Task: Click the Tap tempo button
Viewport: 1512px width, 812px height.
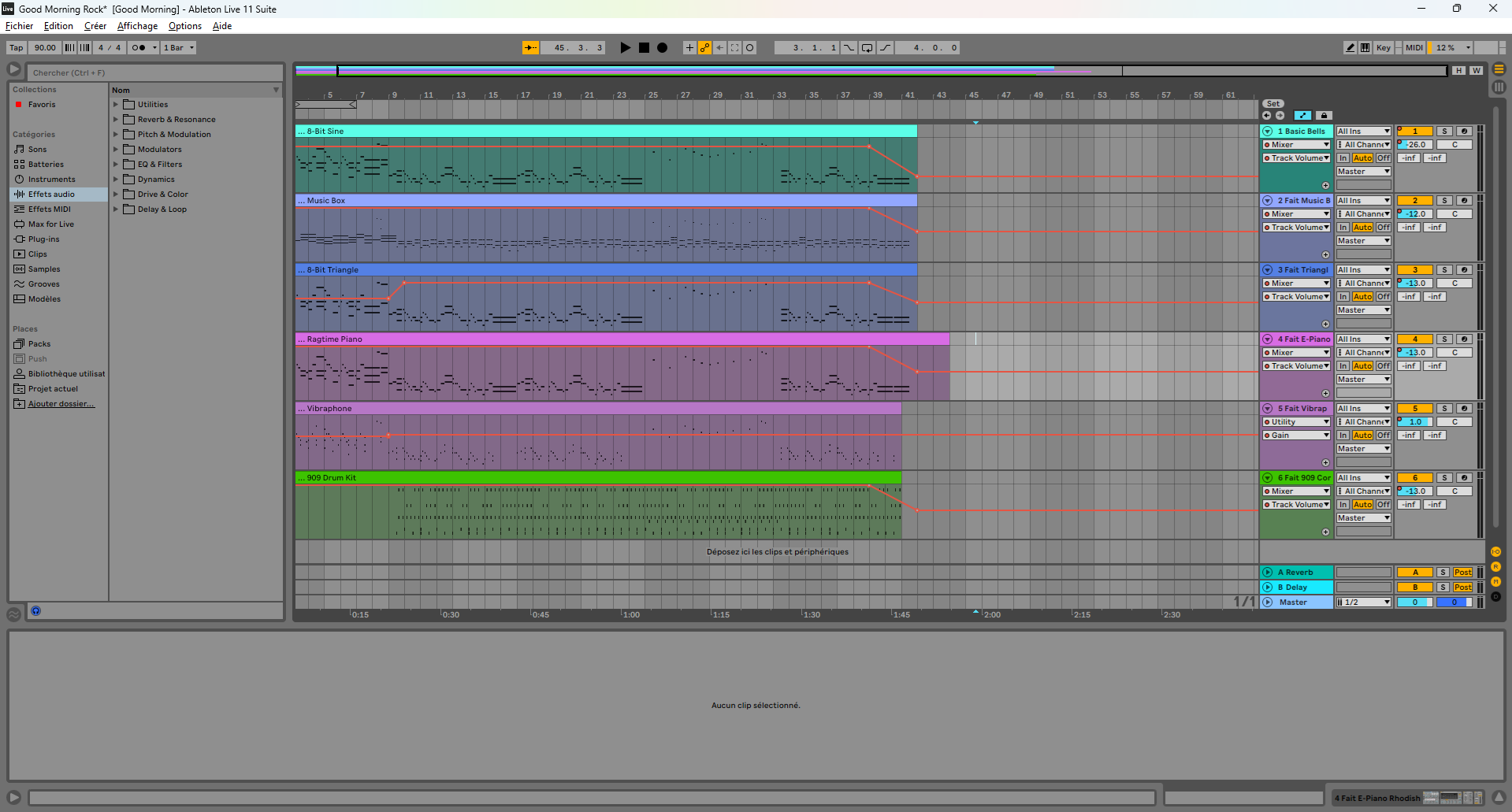Action: click(17, 48)
